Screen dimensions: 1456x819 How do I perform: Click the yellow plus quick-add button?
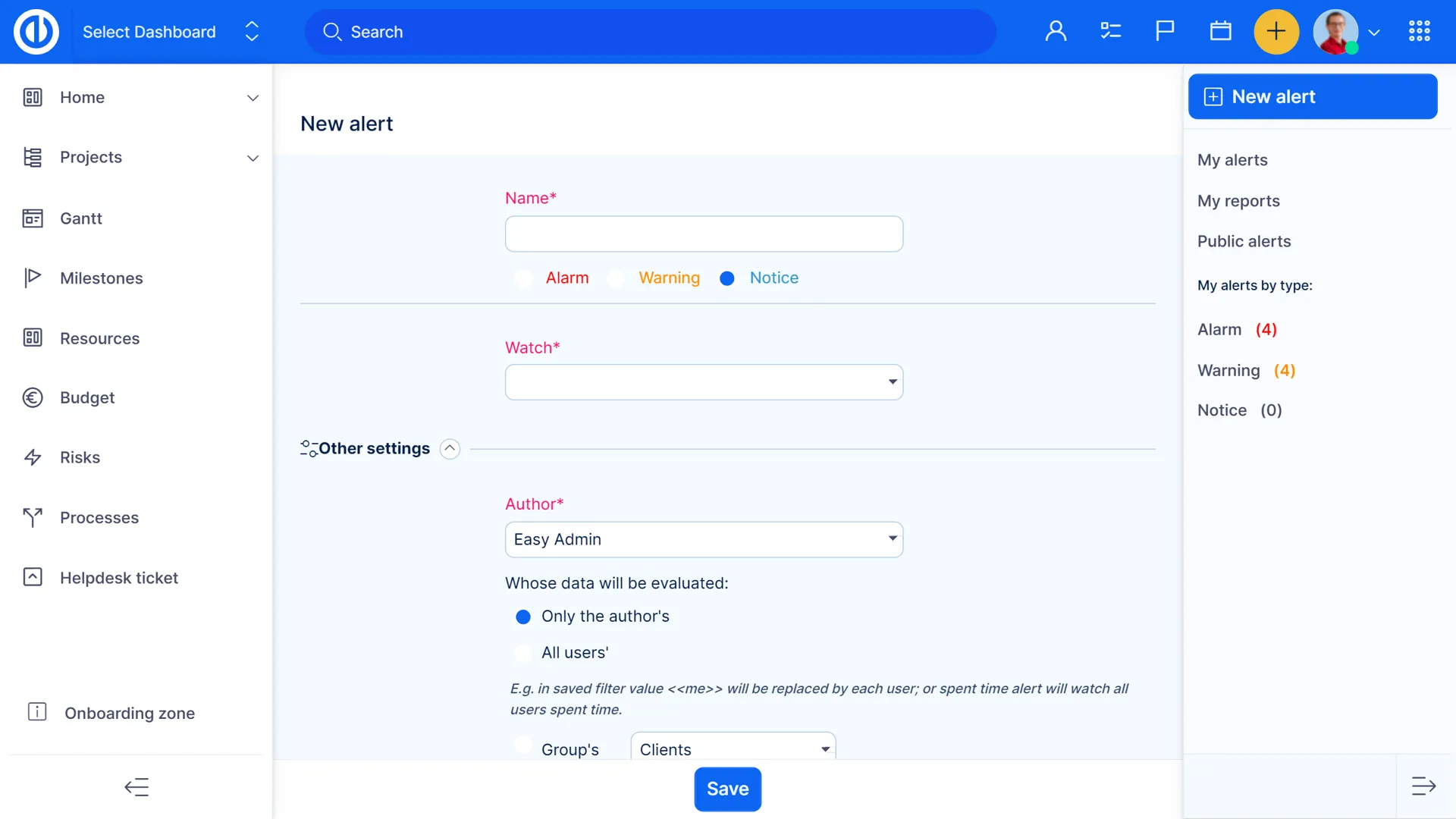tap(1276, 31)
